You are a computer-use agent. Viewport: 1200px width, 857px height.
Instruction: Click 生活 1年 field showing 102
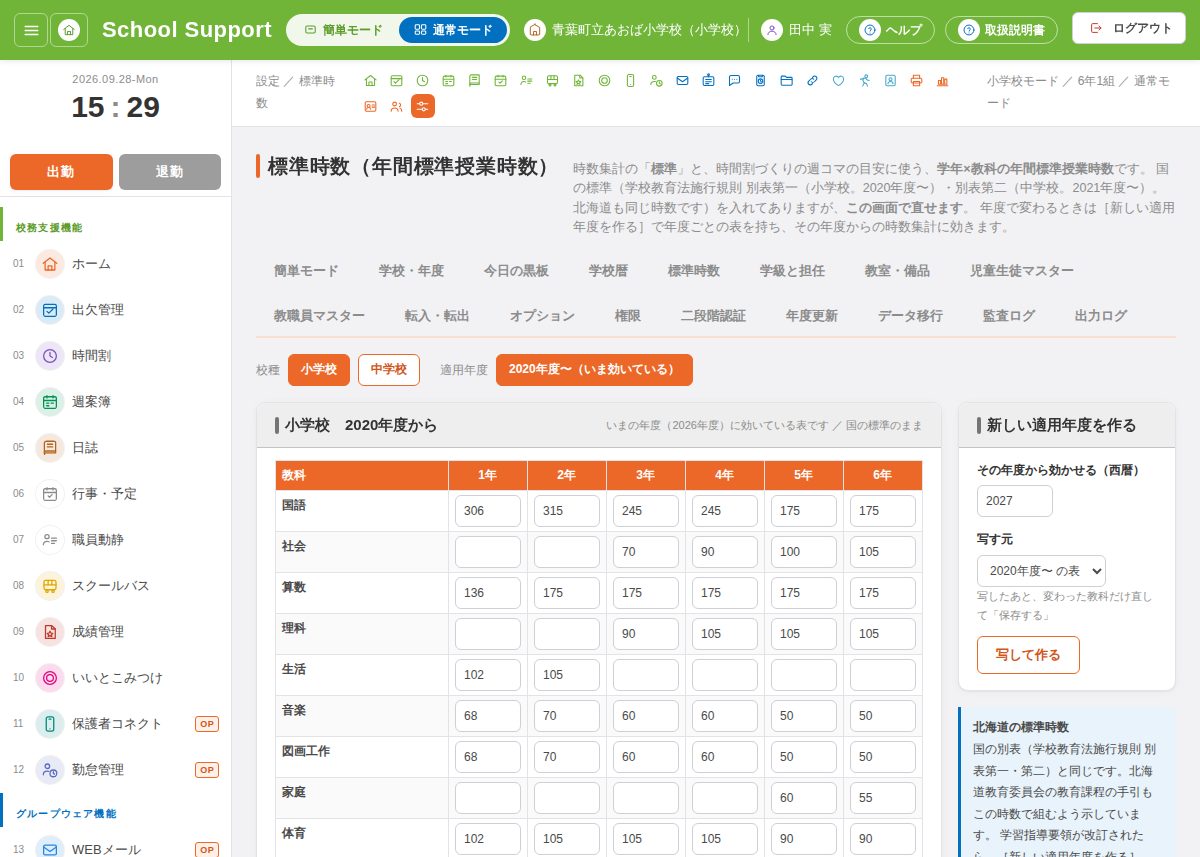tap(488, 675)
